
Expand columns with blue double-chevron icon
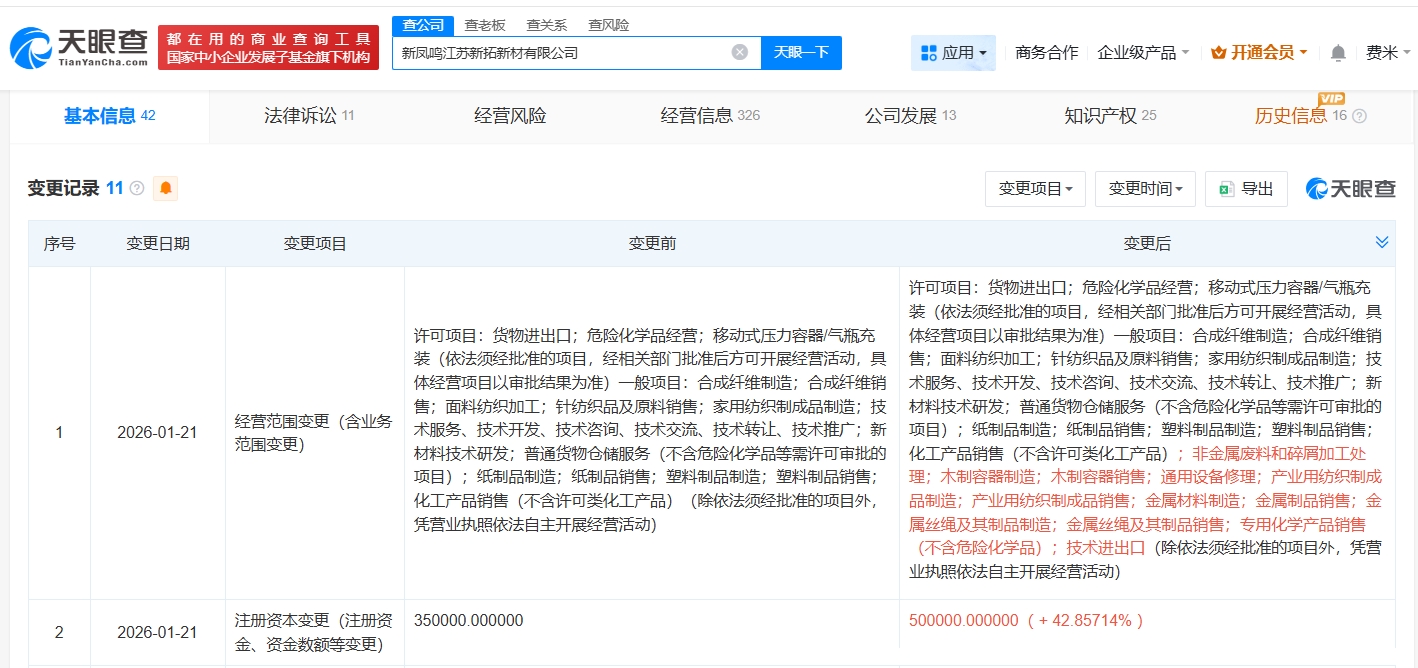pos(1382,242)
